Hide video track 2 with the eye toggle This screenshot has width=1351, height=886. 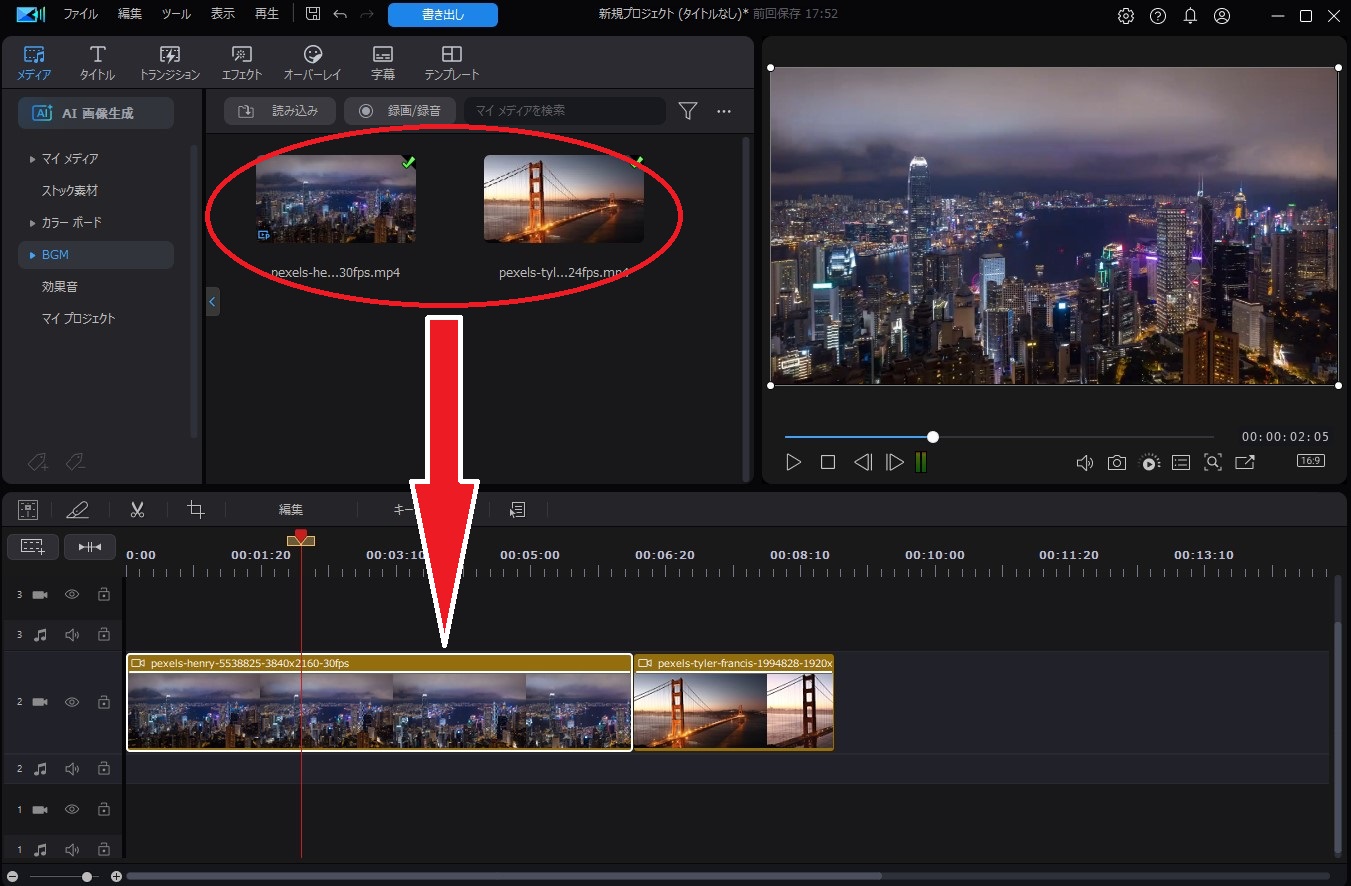pyautogui.click(x=71, y=702)
